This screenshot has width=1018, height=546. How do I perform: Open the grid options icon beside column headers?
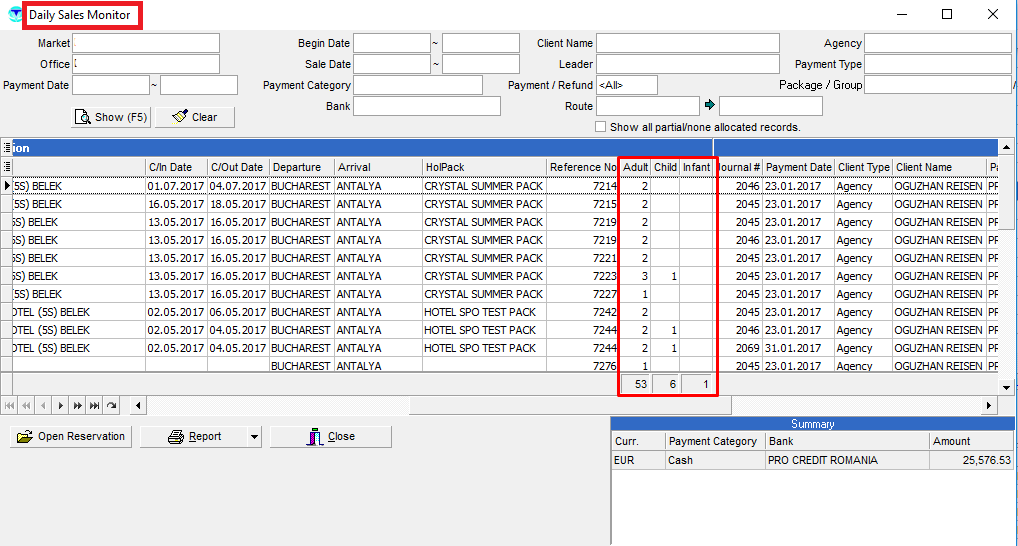click(x=7, y=167)
